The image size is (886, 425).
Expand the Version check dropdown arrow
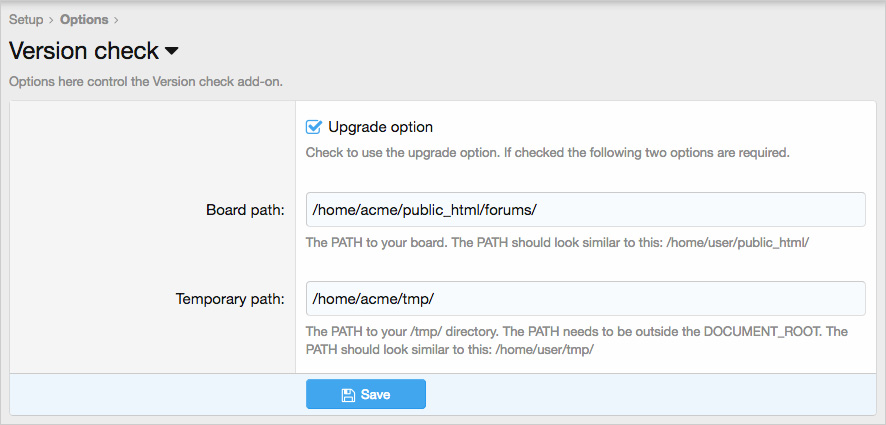[171, 51]
